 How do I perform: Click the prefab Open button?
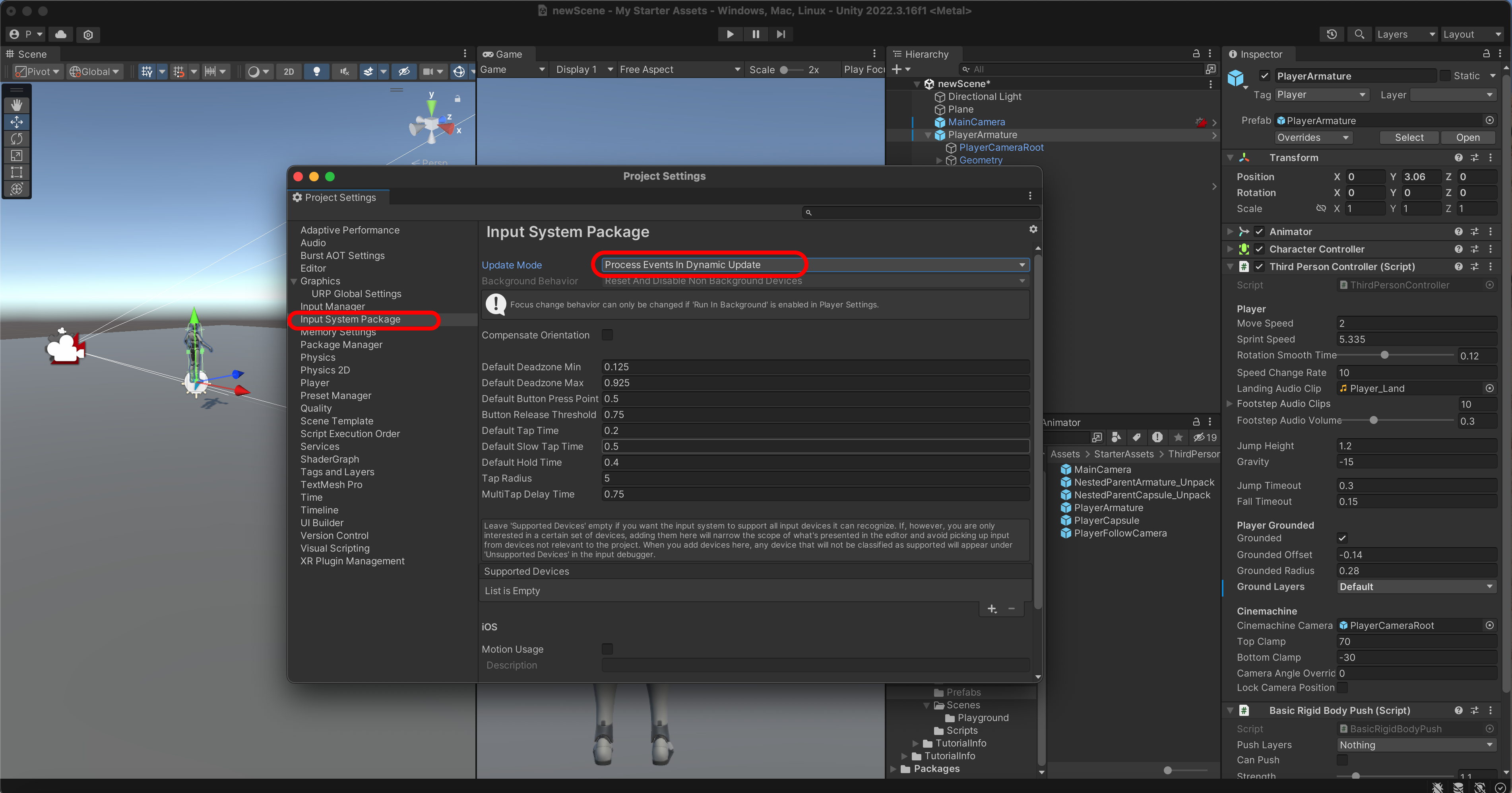pos(1467,138)
